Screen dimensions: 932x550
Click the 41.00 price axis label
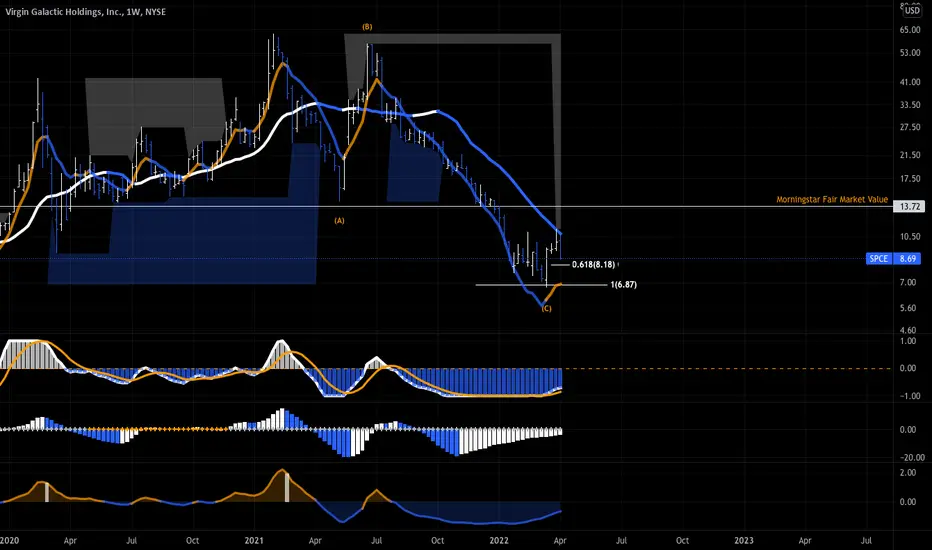click(x=909, y=83)
